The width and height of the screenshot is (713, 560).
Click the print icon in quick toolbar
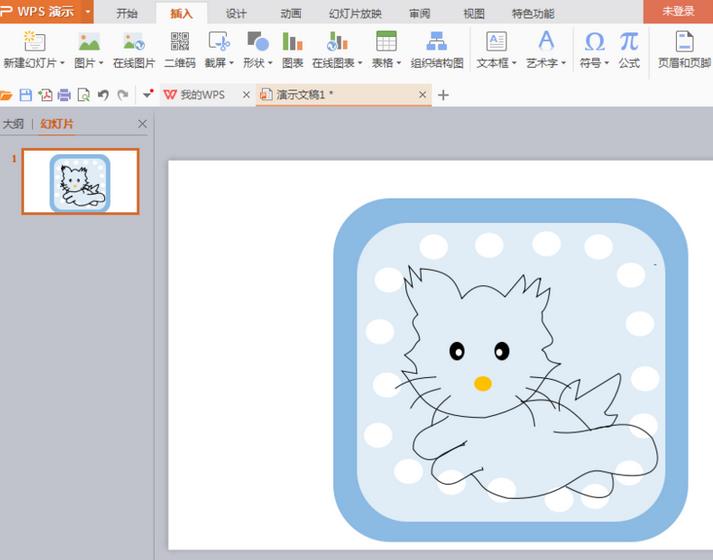(x=64, y=95)
